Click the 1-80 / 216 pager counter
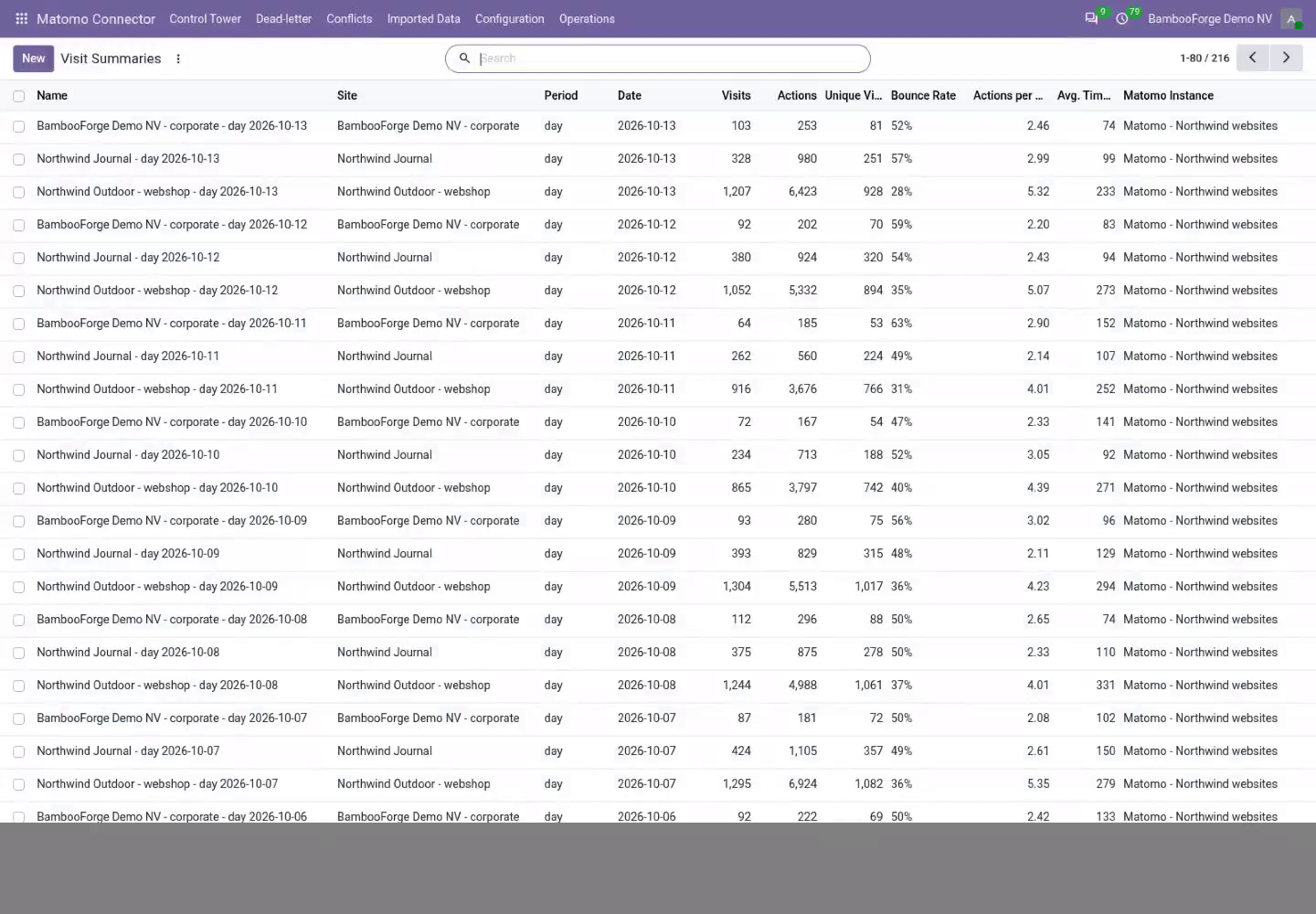Screen dimensions: 1316x914 pyautogui.click(x=1205, y=58)
